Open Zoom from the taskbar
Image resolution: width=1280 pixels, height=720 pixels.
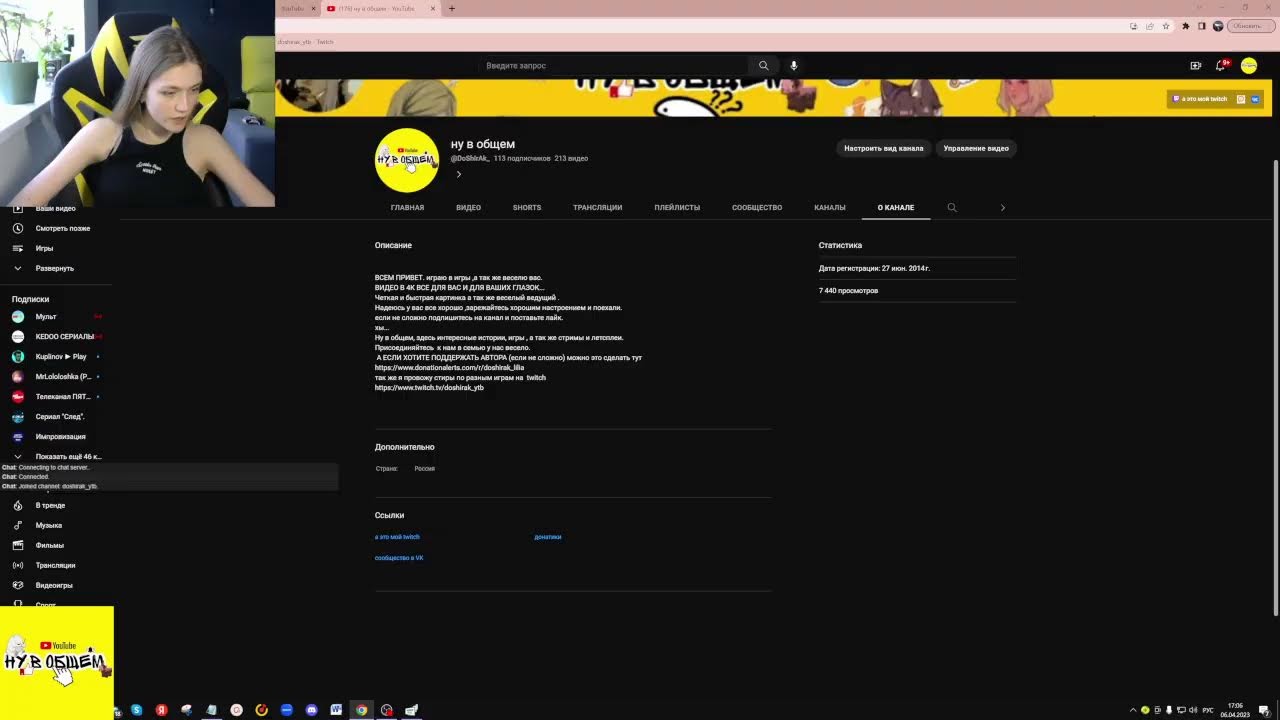[x=286, y=710]
